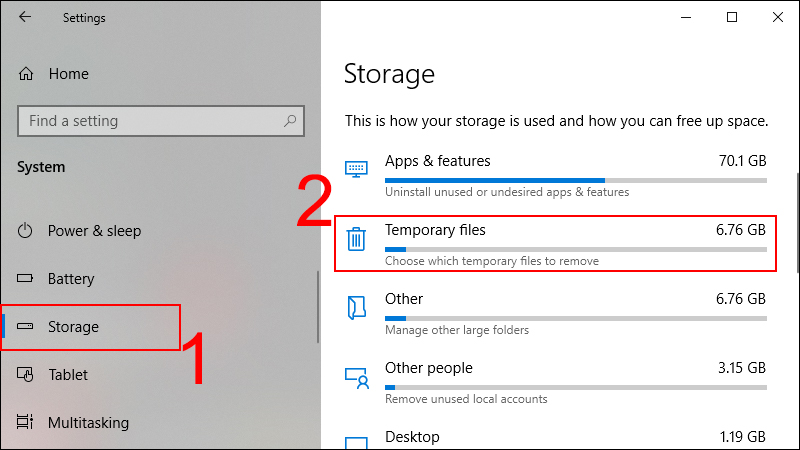
Task: Click the Other people user icon
Action: coord(357,378)
